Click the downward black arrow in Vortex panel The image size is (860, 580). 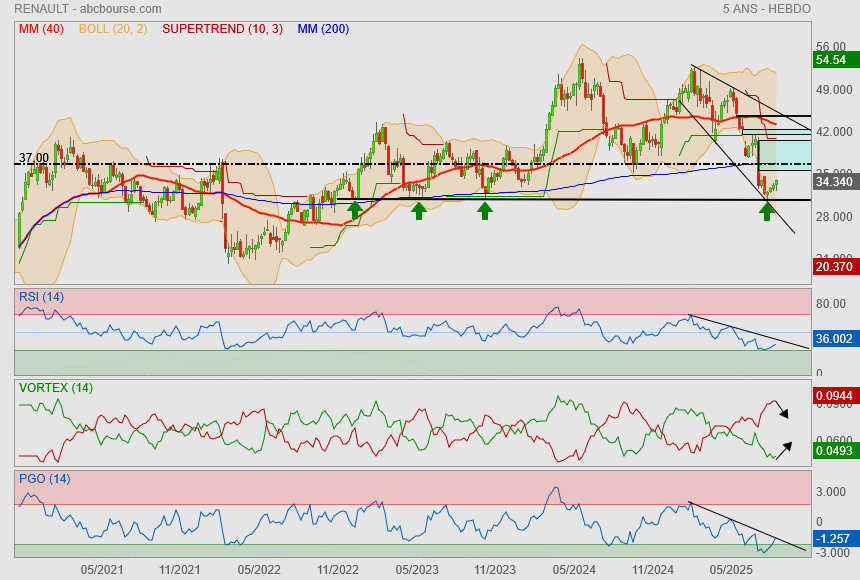point(783,411)
